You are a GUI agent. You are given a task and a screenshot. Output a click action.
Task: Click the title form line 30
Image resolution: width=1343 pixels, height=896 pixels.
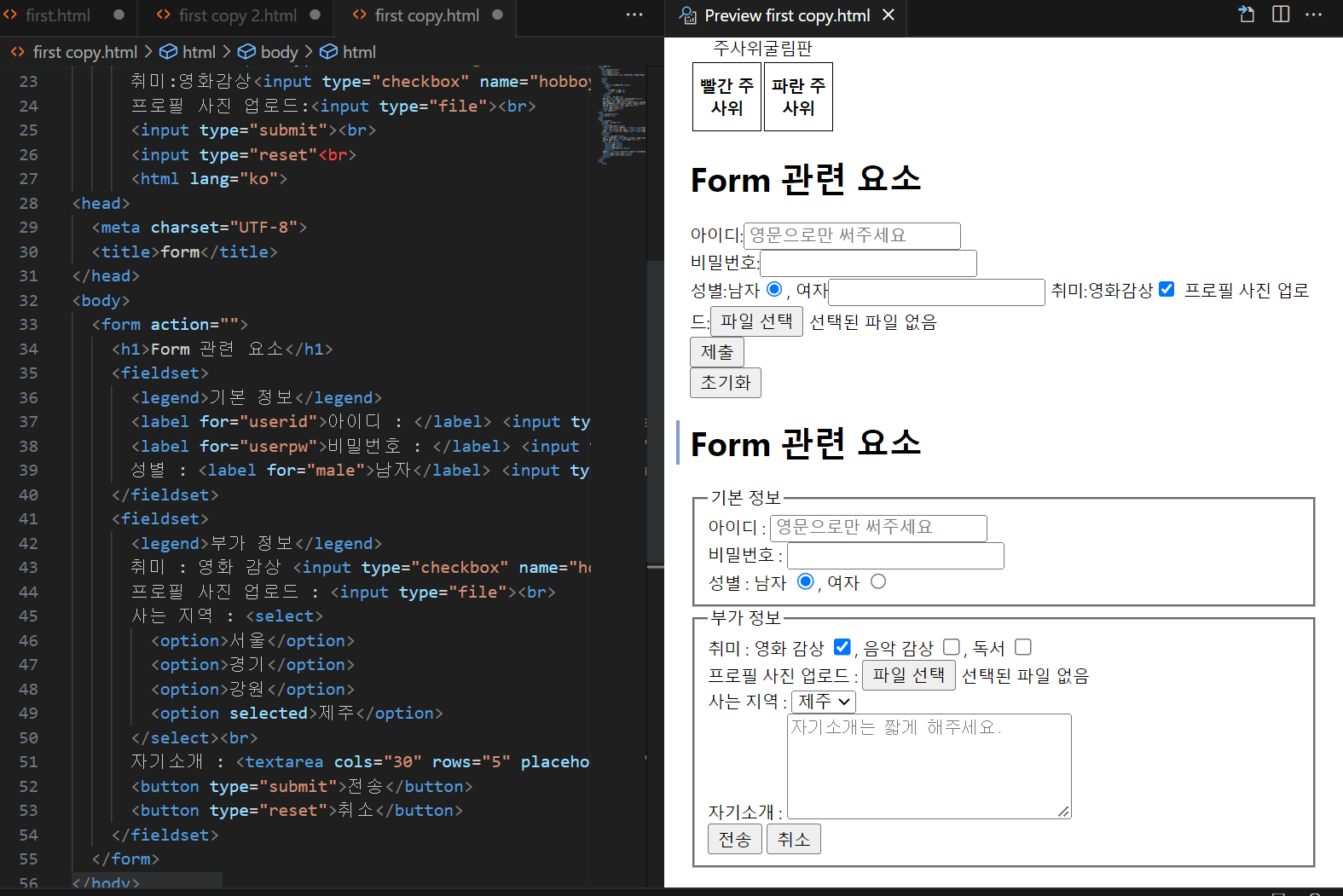(x=184, y=252)
